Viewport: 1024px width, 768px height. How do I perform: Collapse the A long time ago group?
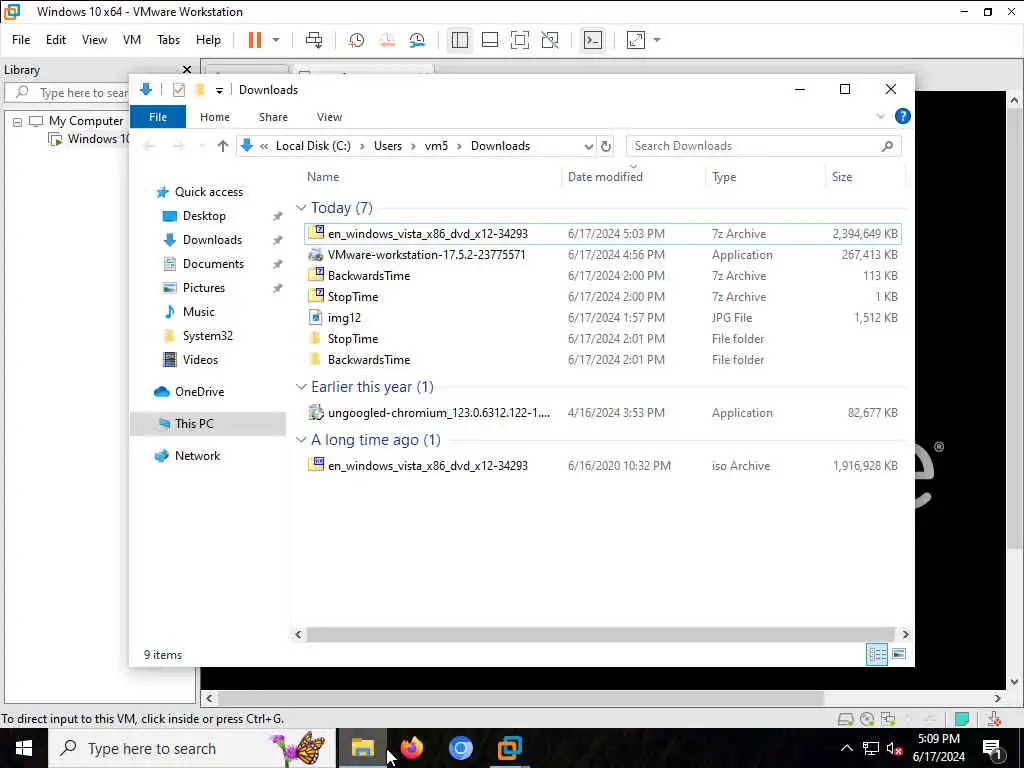coord(301,440)
